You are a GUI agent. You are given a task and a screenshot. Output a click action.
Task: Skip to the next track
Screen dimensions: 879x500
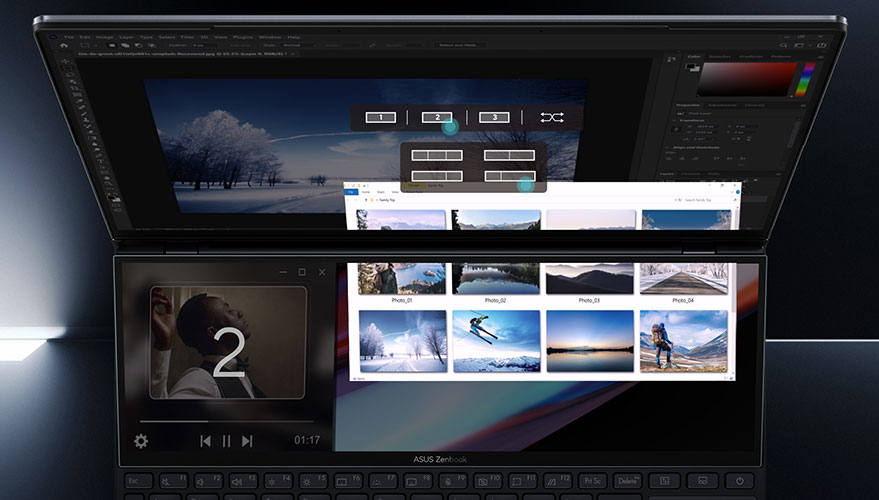coord(247,441)
